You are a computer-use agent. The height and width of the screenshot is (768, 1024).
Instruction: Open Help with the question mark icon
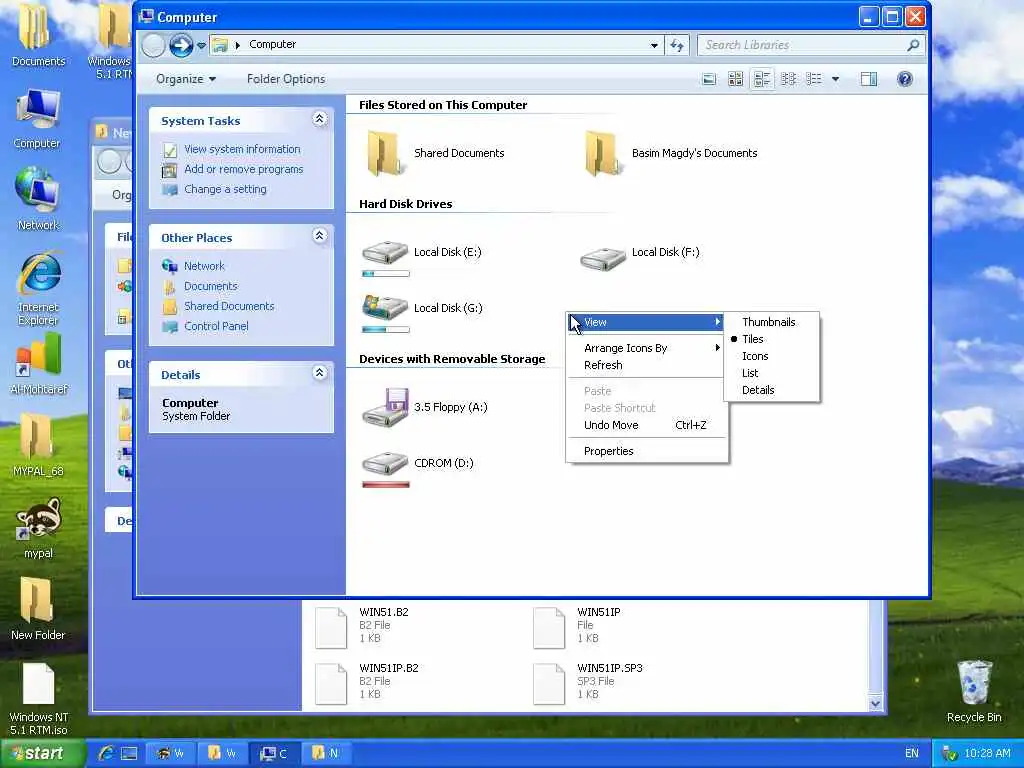[904, 79]
